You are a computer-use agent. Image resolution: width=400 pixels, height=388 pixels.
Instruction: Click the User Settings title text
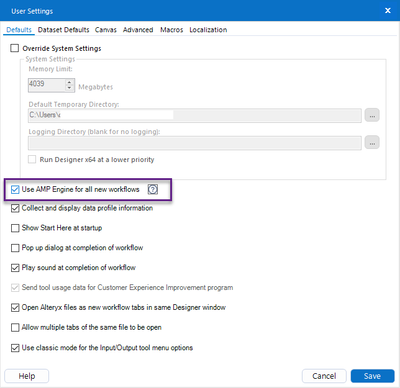[x=32, y=11]
